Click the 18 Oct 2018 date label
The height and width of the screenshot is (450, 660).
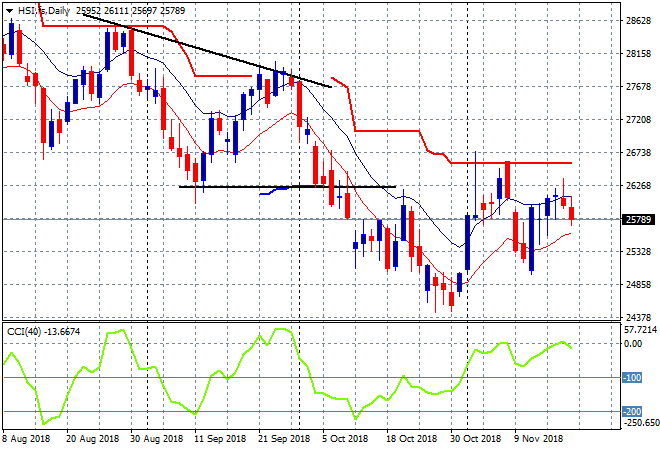click(x=412, y=439)
